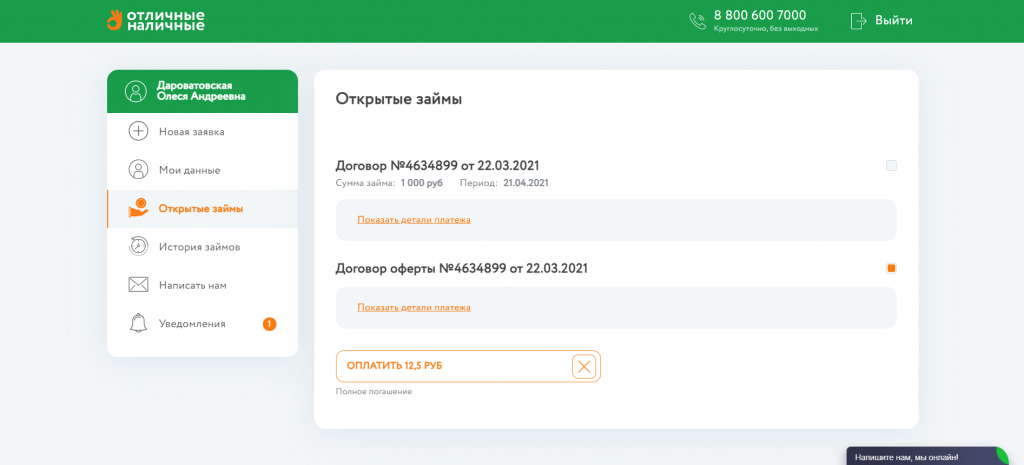
Task: Click the clock icon for История займов
Action: pos(138,247)
